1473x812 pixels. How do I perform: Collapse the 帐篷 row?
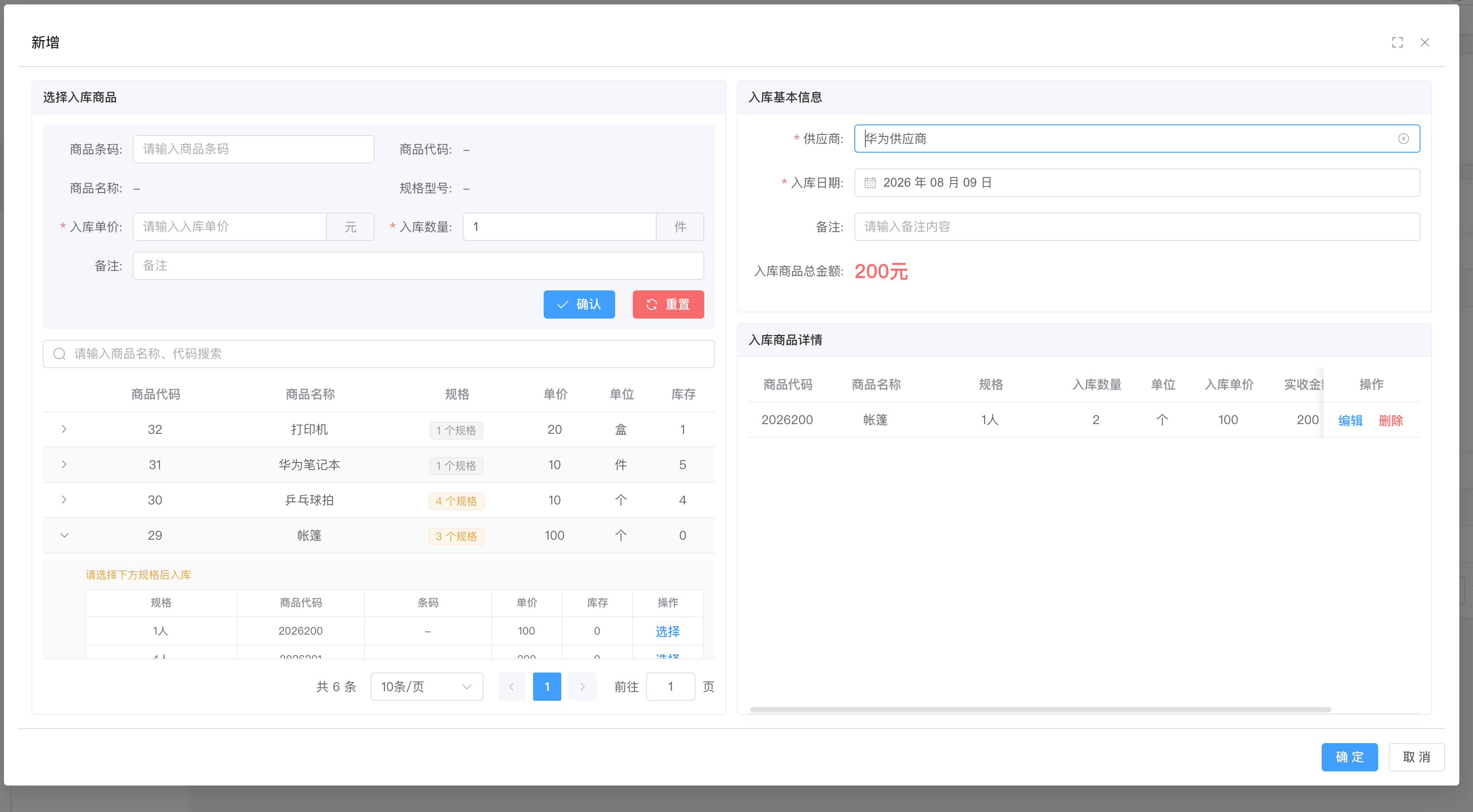point(64,536)
